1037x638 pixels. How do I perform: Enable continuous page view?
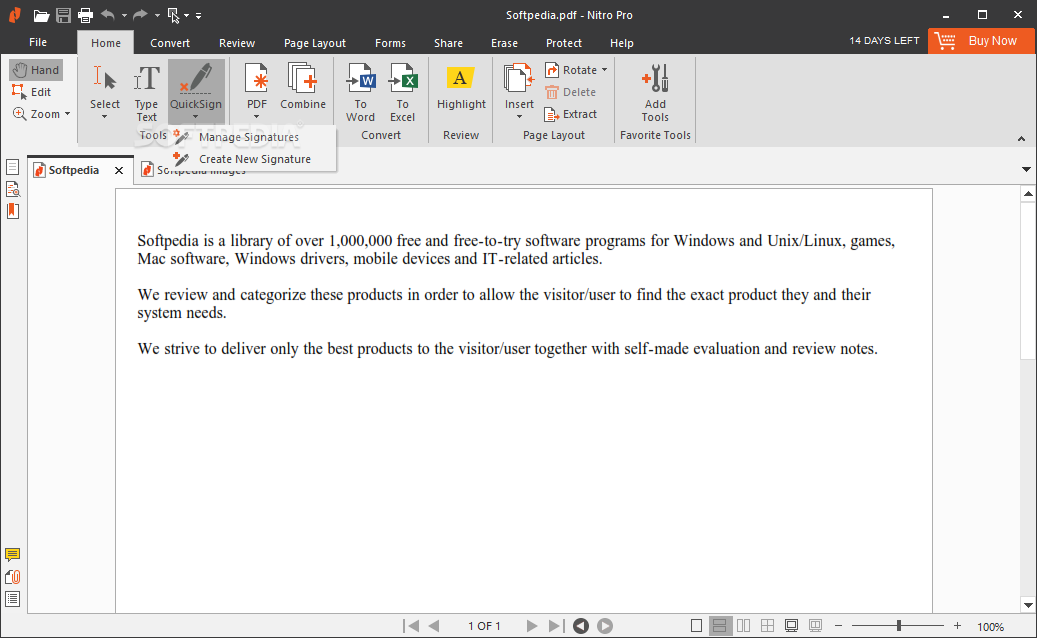tap(720, 625)
